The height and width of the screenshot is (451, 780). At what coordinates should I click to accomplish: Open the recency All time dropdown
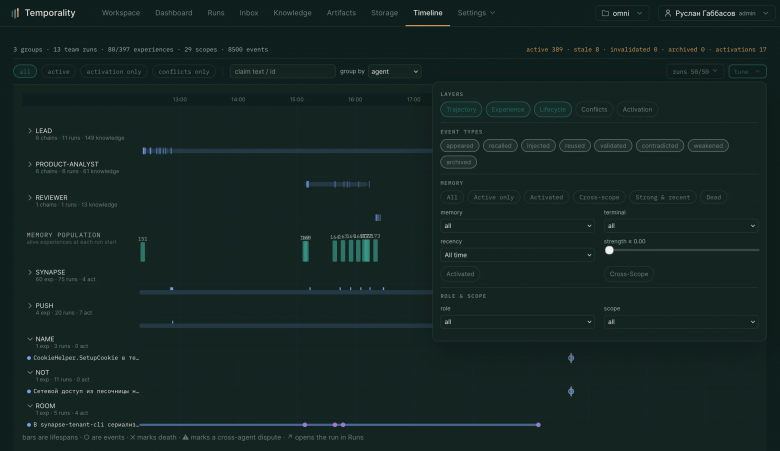[517, 255]
